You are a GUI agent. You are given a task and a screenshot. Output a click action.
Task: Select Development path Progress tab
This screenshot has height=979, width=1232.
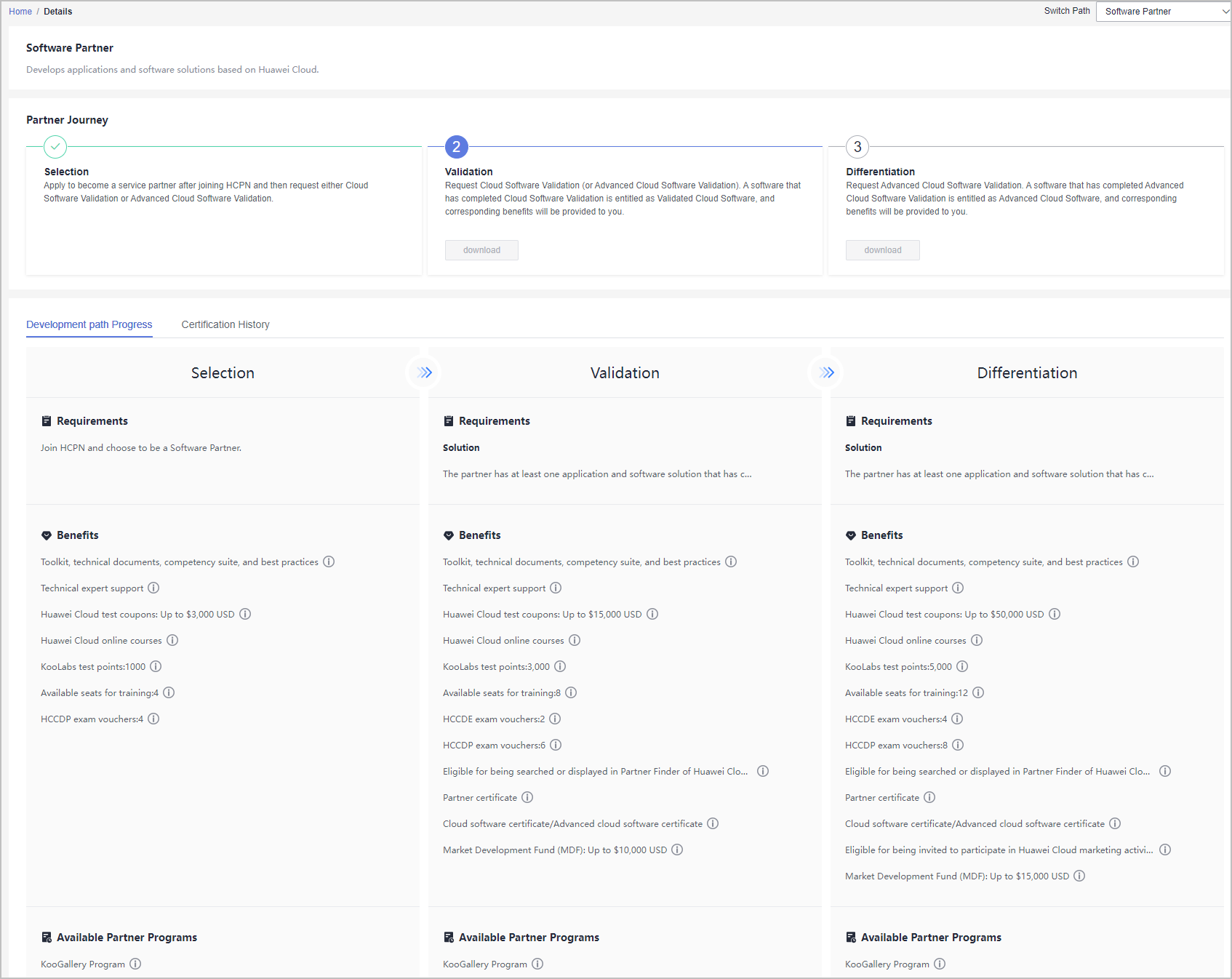(x=89, y=324)
